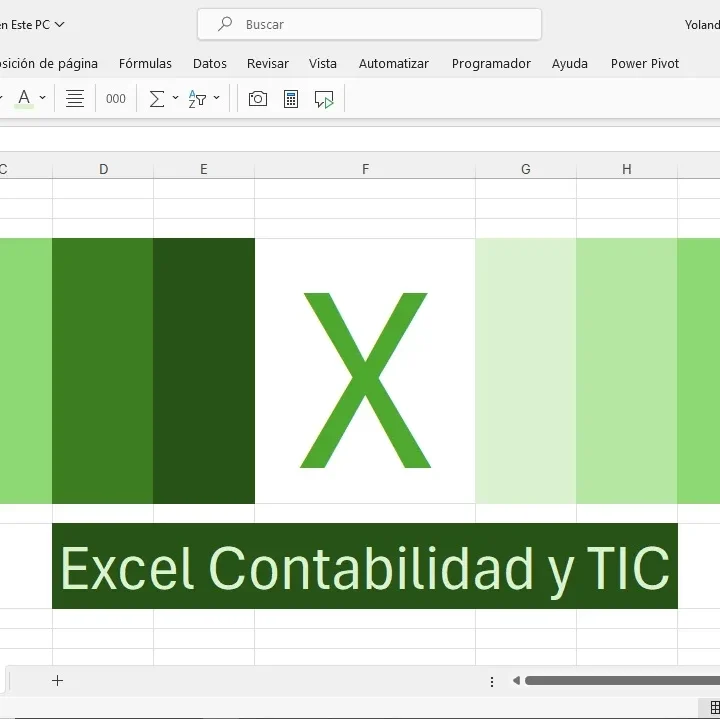Open the Ayuda tab

point(569,63)
